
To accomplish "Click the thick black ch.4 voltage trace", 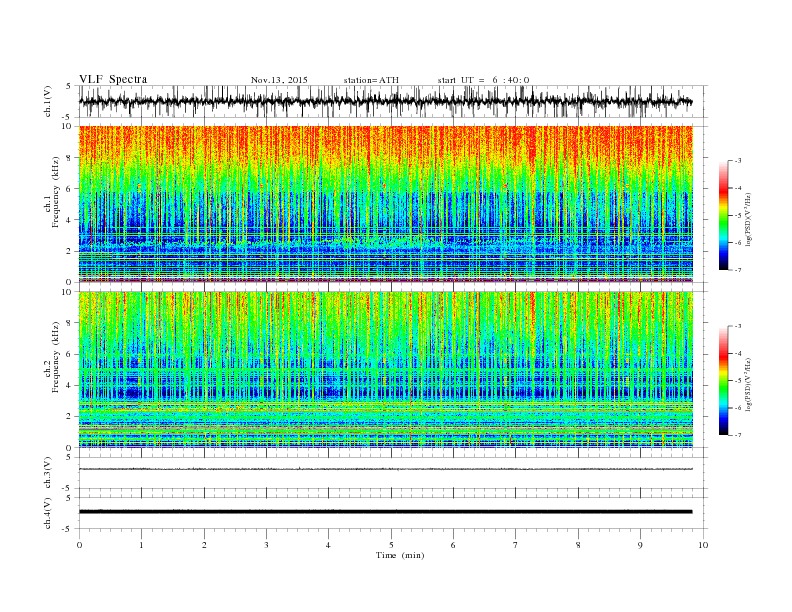I will click(x=385, y=512).
